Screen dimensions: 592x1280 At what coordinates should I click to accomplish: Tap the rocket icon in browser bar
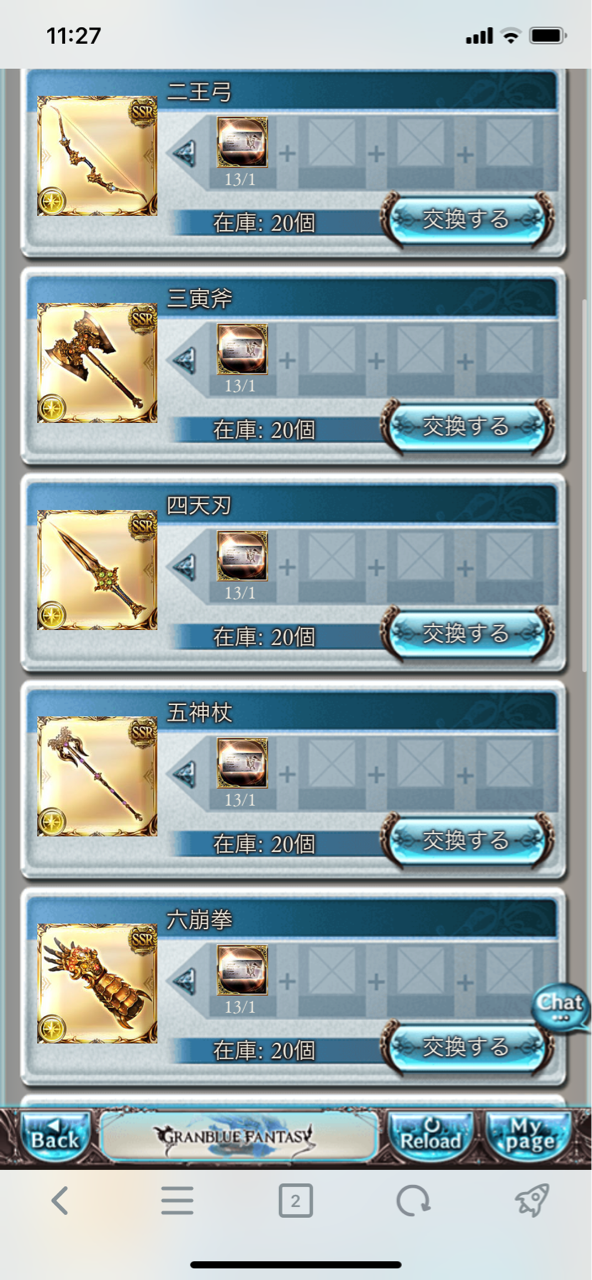(x=532, y=1201)
